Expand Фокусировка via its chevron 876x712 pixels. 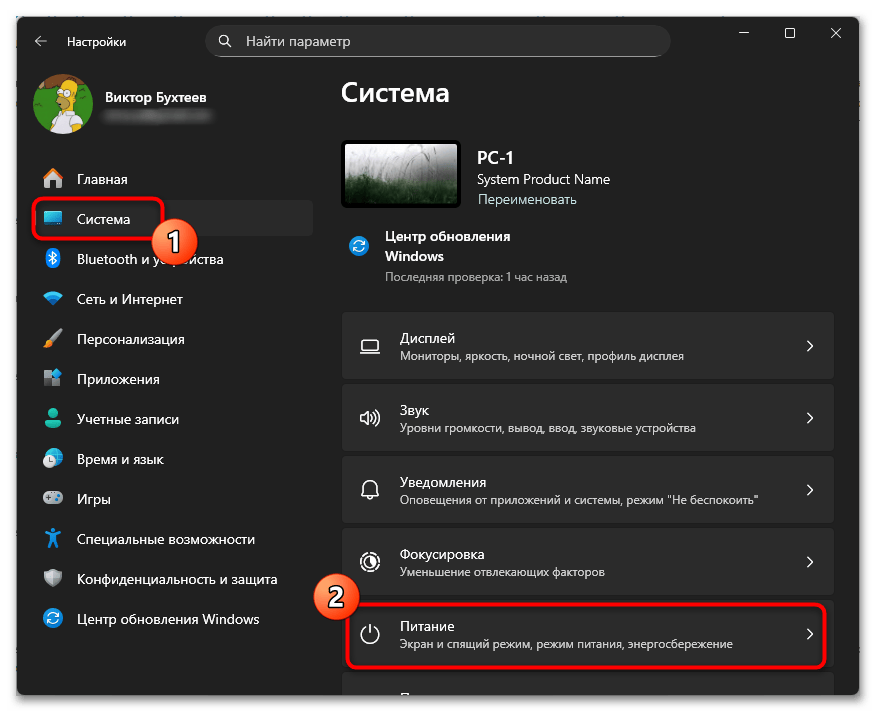pos(810,562)
